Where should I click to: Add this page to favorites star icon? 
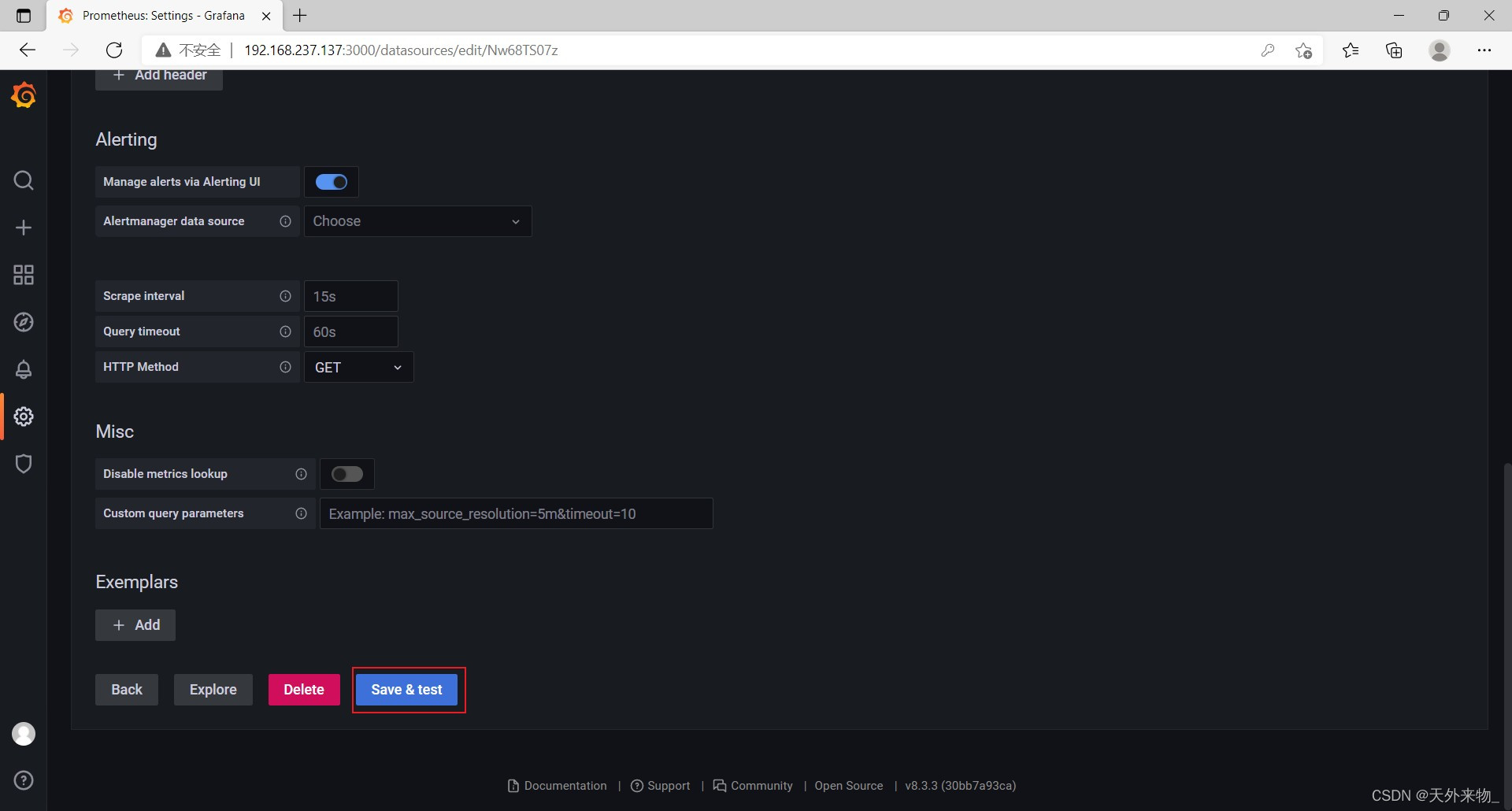(x=1303, y=50)
